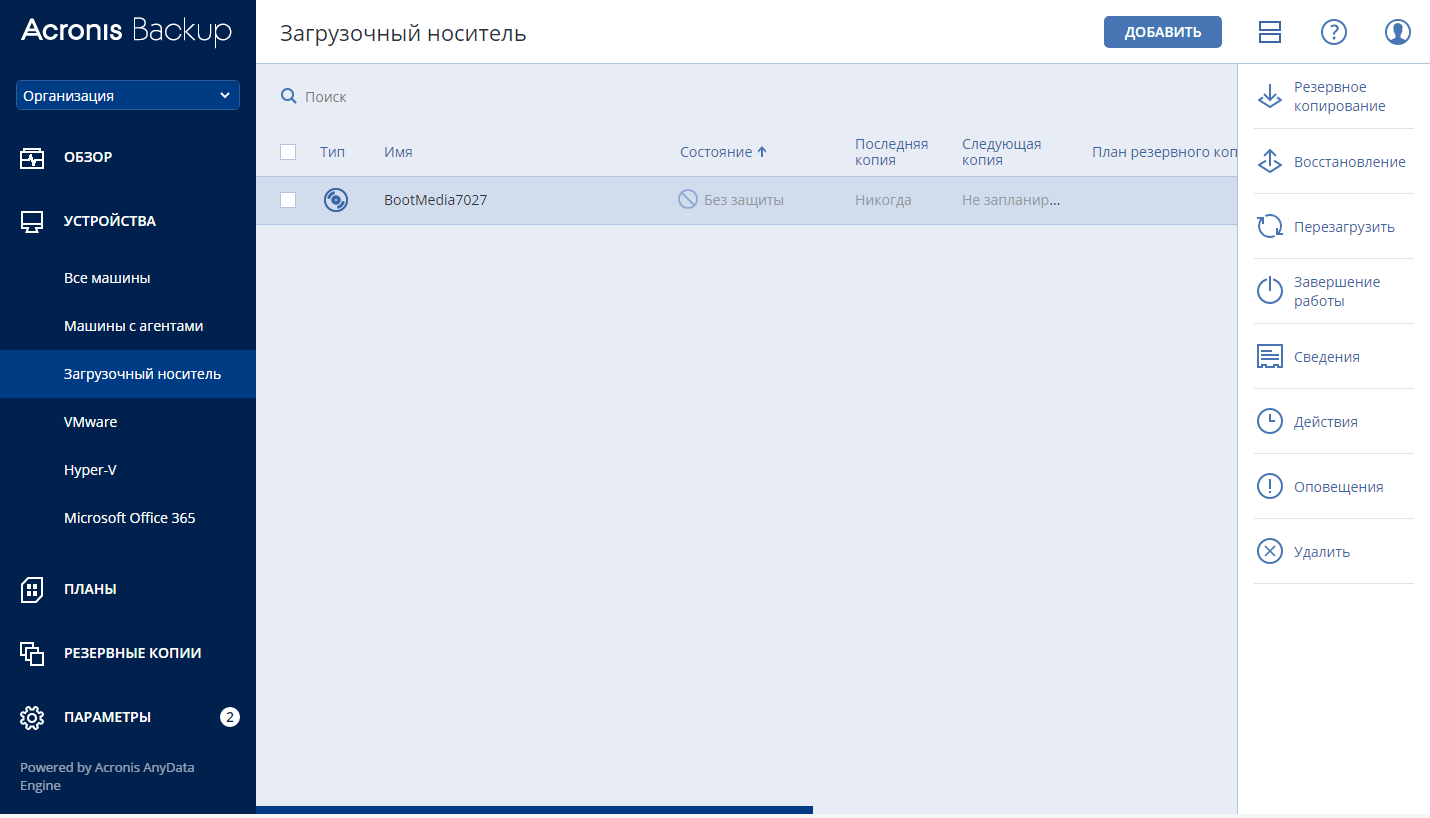Expand the Организация dropdown
Viewport: 1430px width, 818px height.
point(127,96)
